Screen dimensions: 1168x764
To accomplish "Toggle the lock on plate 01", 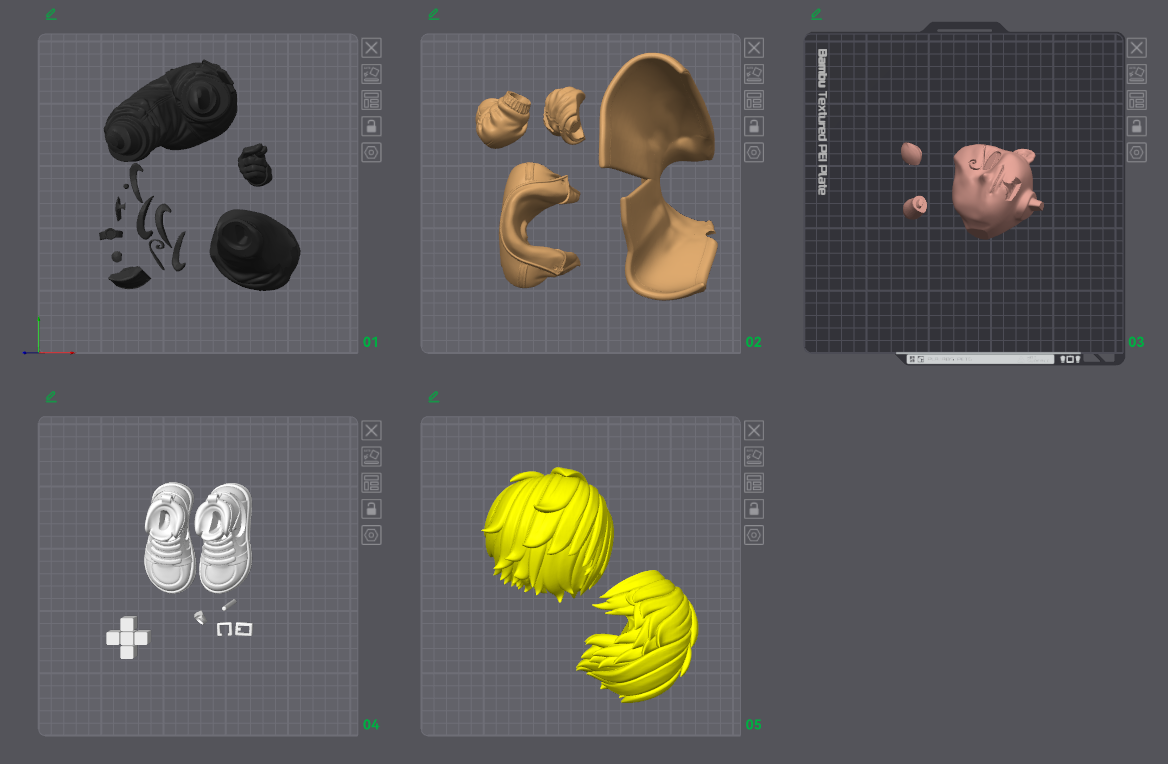I will 372,126.
